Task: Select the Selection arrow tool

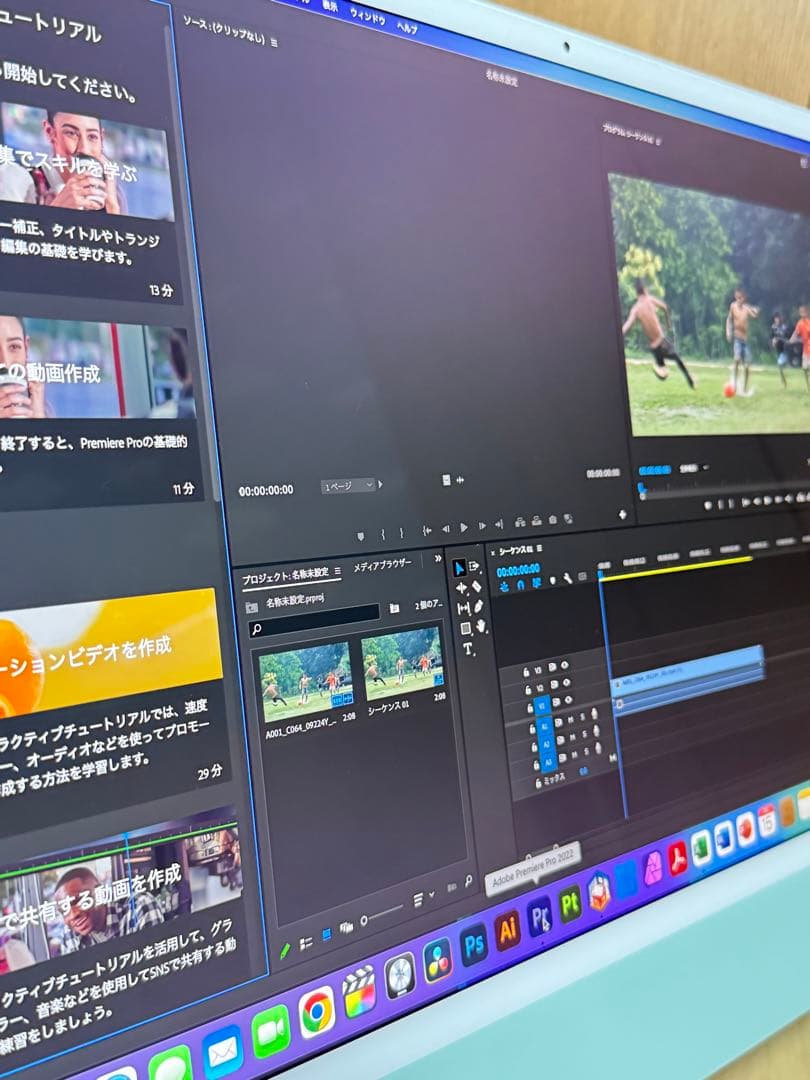Action: pyautogui.click(x=460, y=569)
